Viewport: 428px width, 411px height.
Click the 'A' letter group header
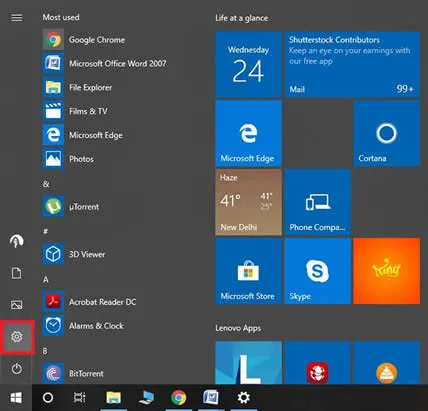[x=46, y=279]
